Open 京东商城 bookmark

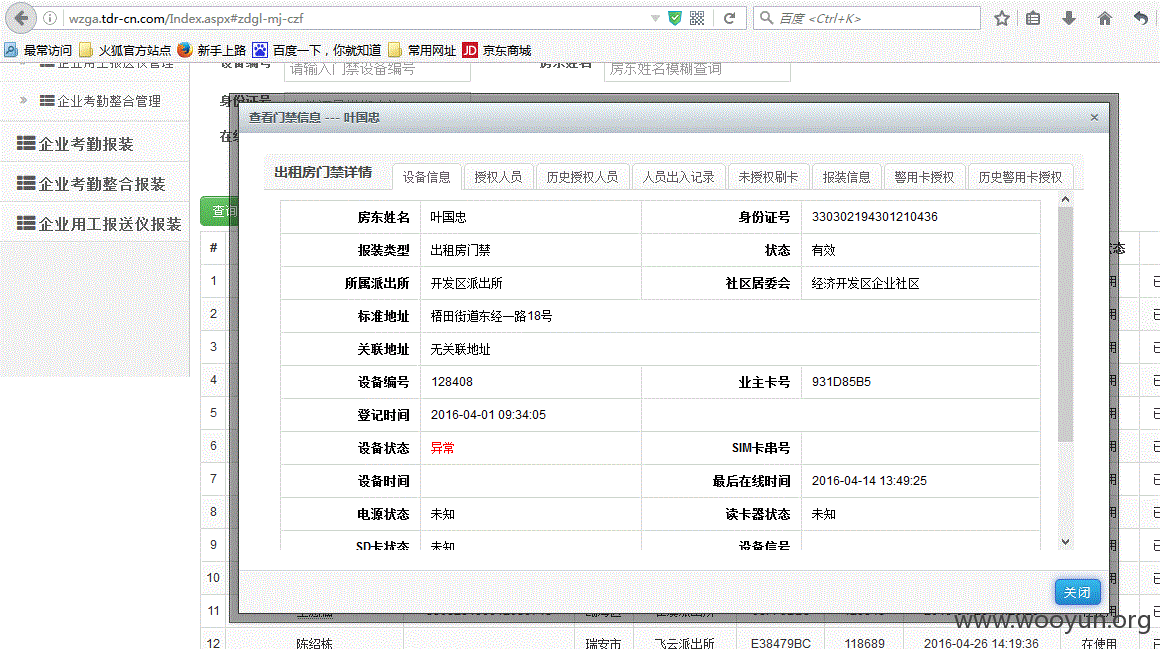[497, 50]
